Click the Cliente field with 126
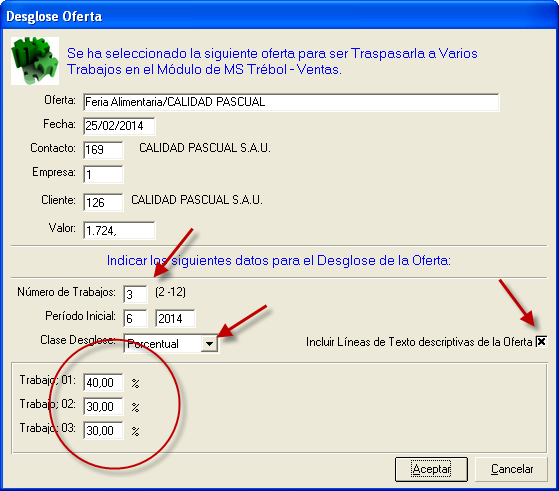This screenshot has width=559, height=491. point(103,203)
